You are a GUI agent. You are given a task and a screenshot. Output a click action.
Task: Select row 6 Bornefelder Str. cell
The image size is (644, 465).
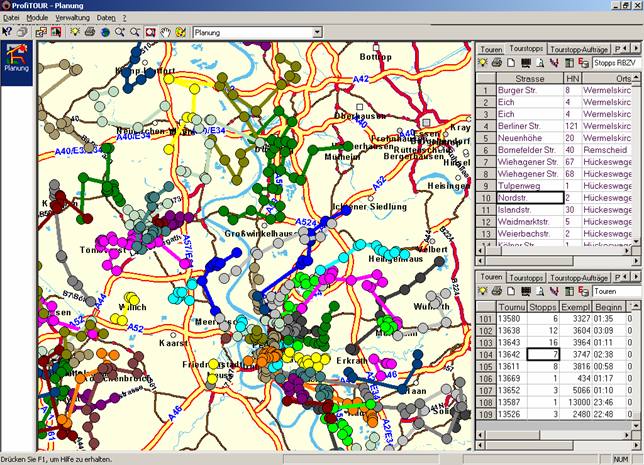pyautogui.click(x=530, y=150)
